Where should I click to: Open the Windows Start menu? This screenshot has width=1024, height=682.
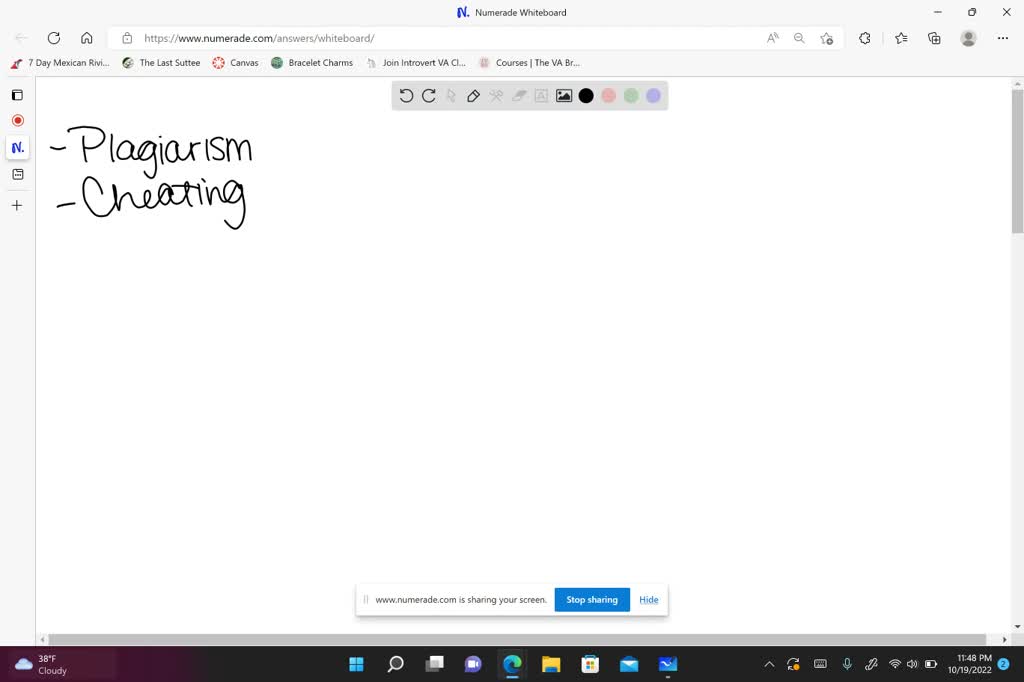(357, 664)
